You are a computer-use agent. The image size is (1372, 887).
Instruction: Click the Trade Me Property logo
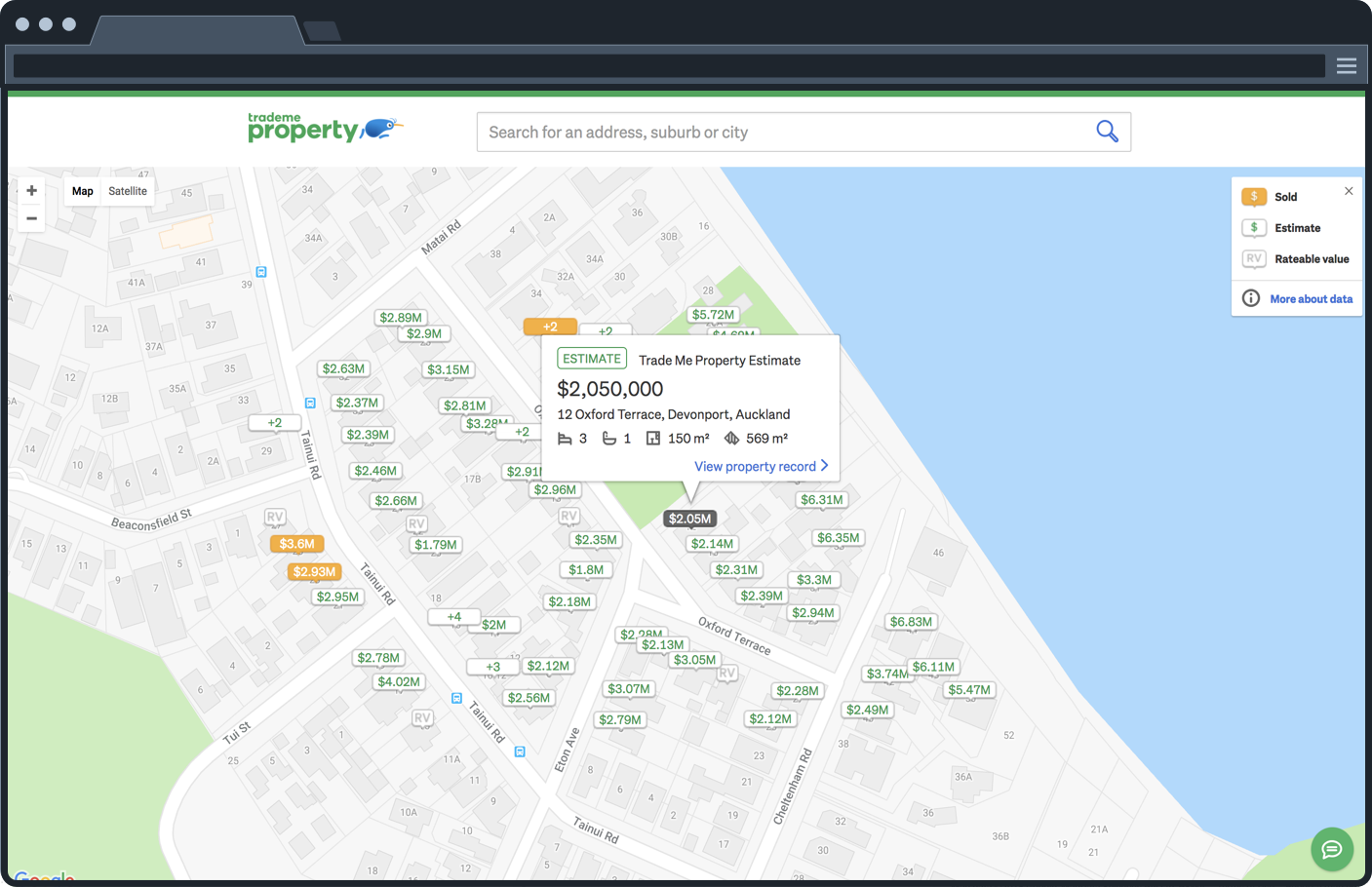(325, 128)
